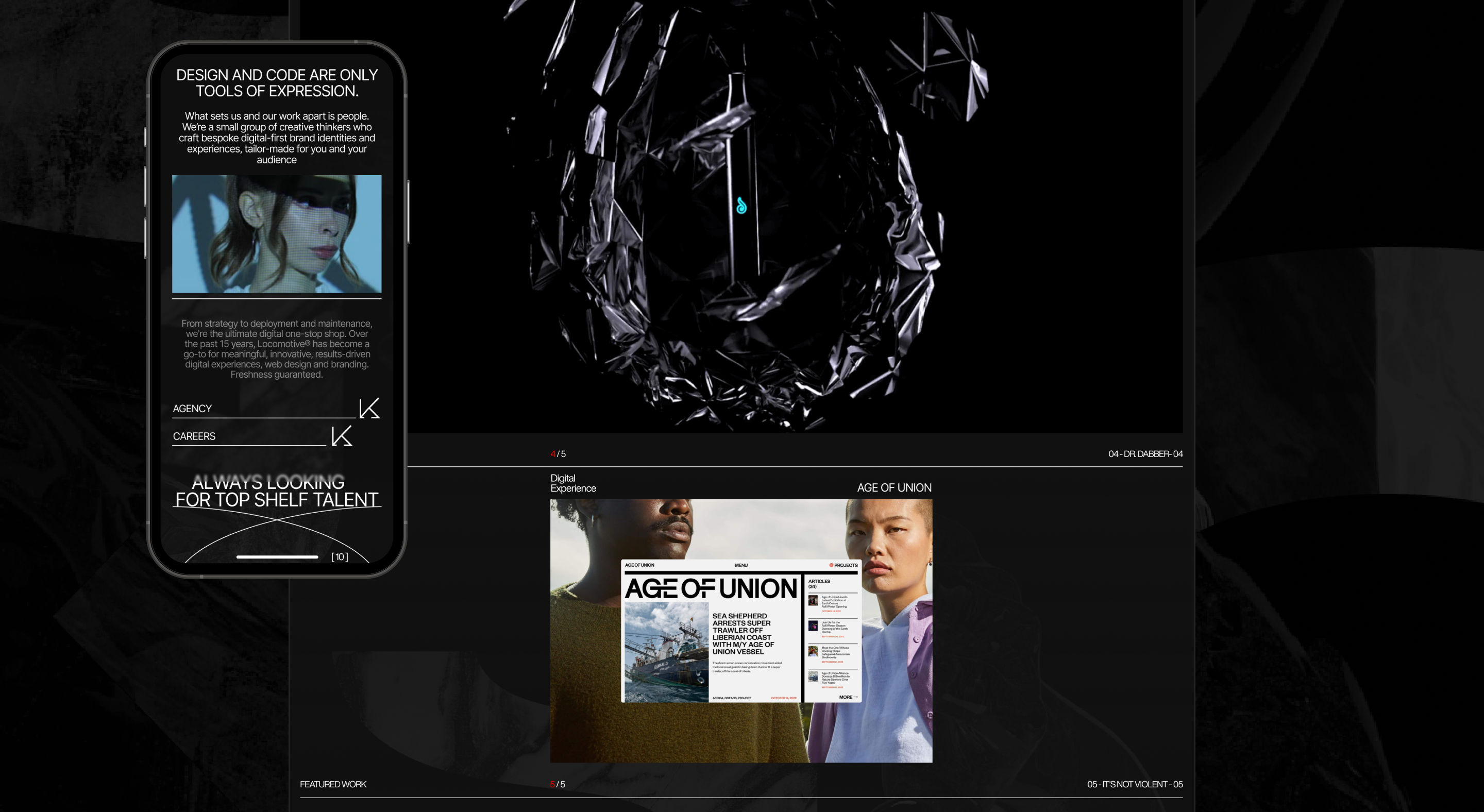The width and height of the screenshot is (1484, 812).
Task: Open the CAREERS link on phone
Action: tap(194, 436)
